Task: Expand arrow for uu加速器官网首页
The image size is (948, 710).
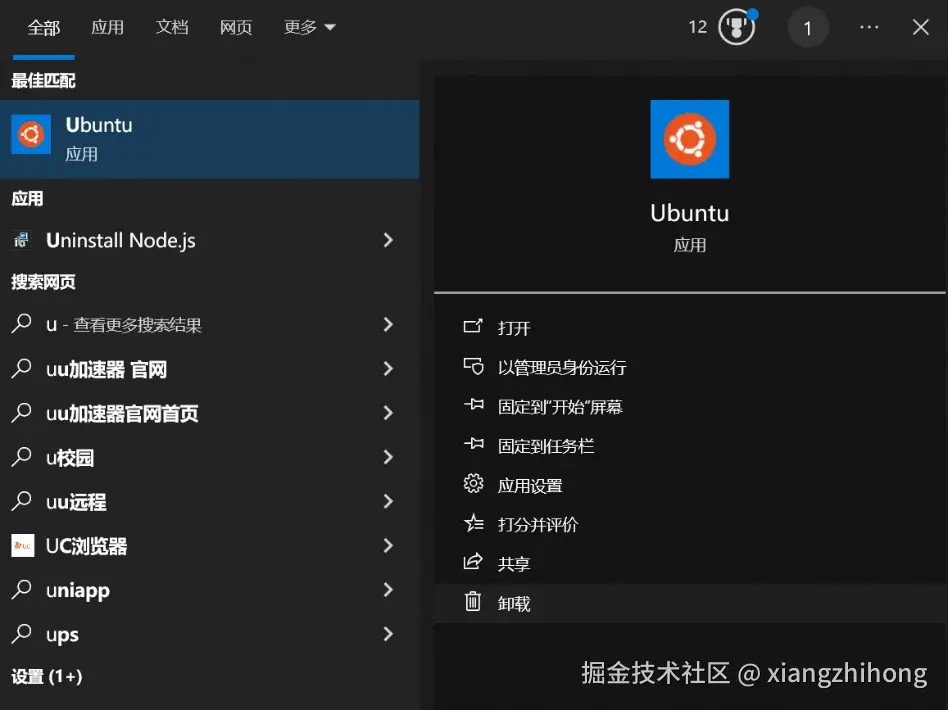Action: 388,412
